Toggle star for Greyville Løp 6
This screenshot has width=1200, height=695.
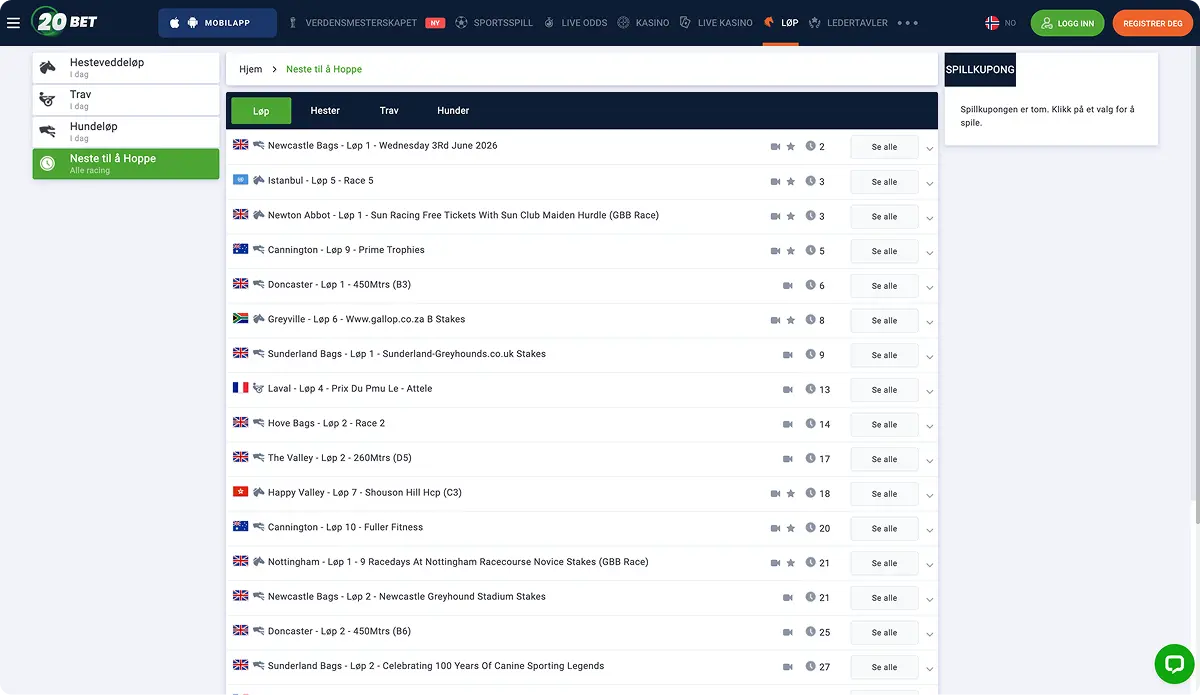point(791,320)
